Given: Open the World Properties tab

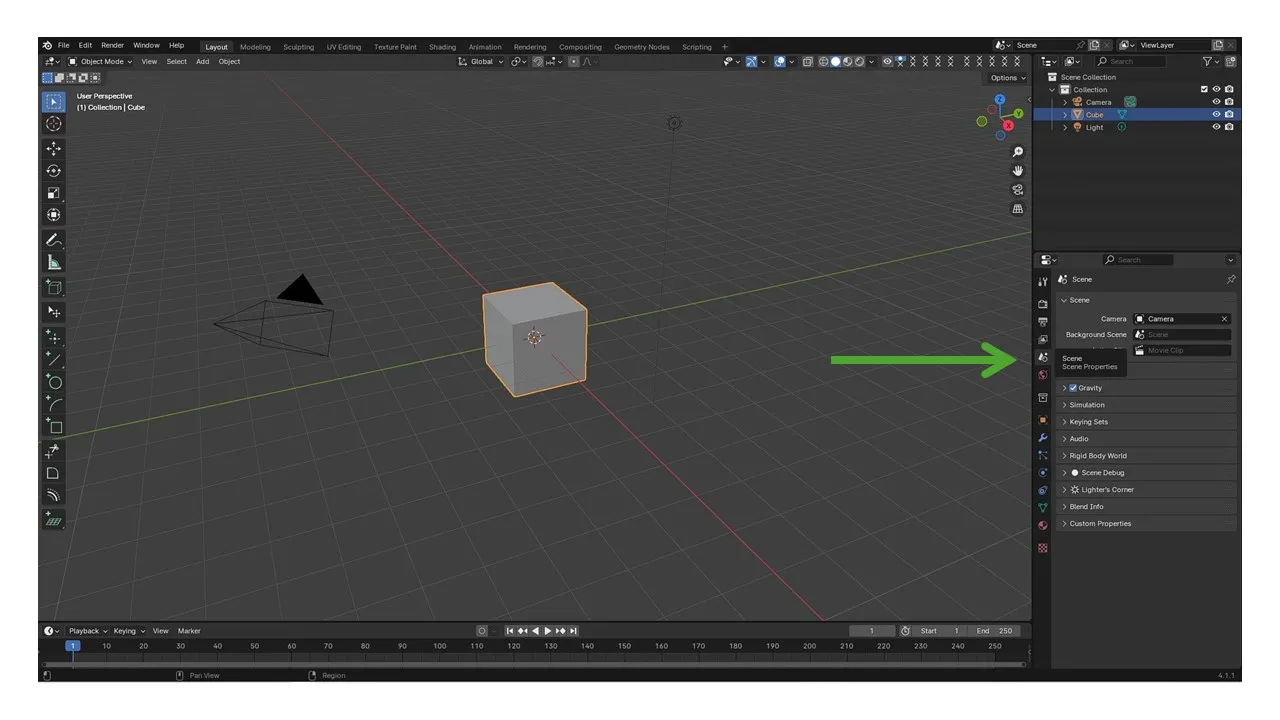Looking at the screenshot, I should (1043, 376).
